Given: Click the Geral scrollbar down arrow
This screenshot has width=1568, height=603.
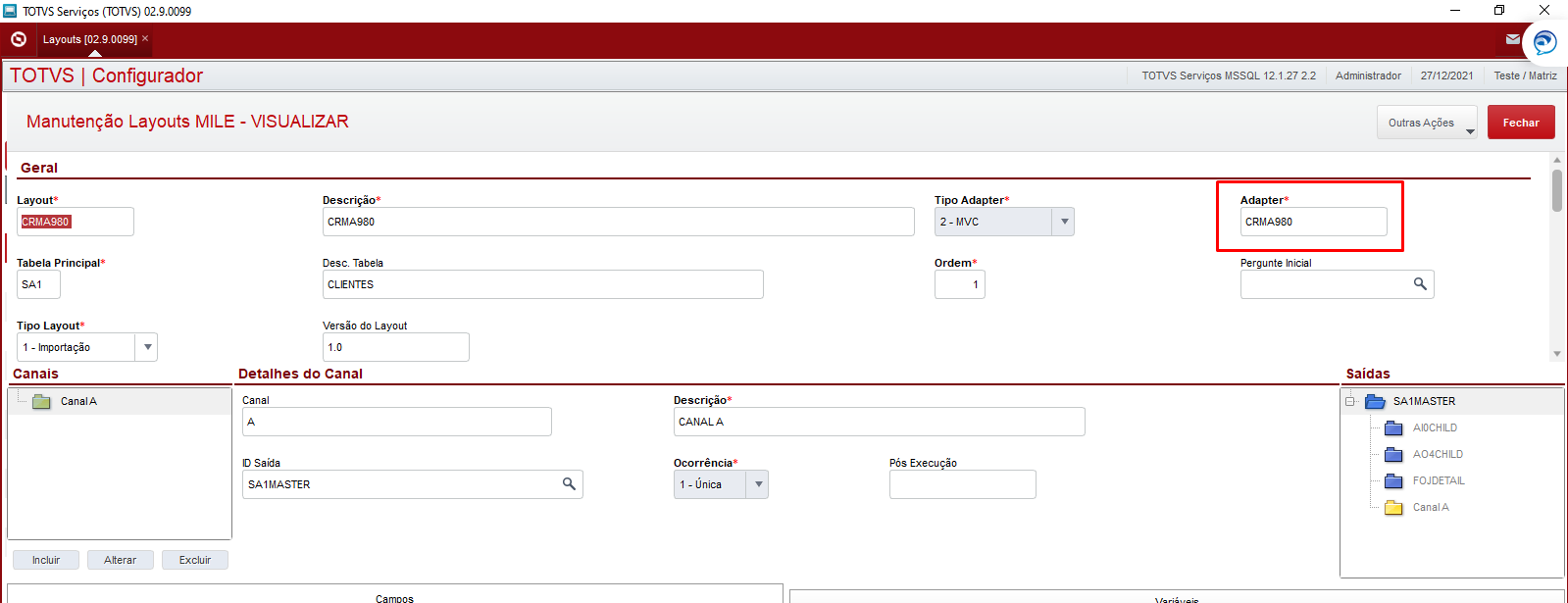Looking at the screenshot, I should [1557, 354].
